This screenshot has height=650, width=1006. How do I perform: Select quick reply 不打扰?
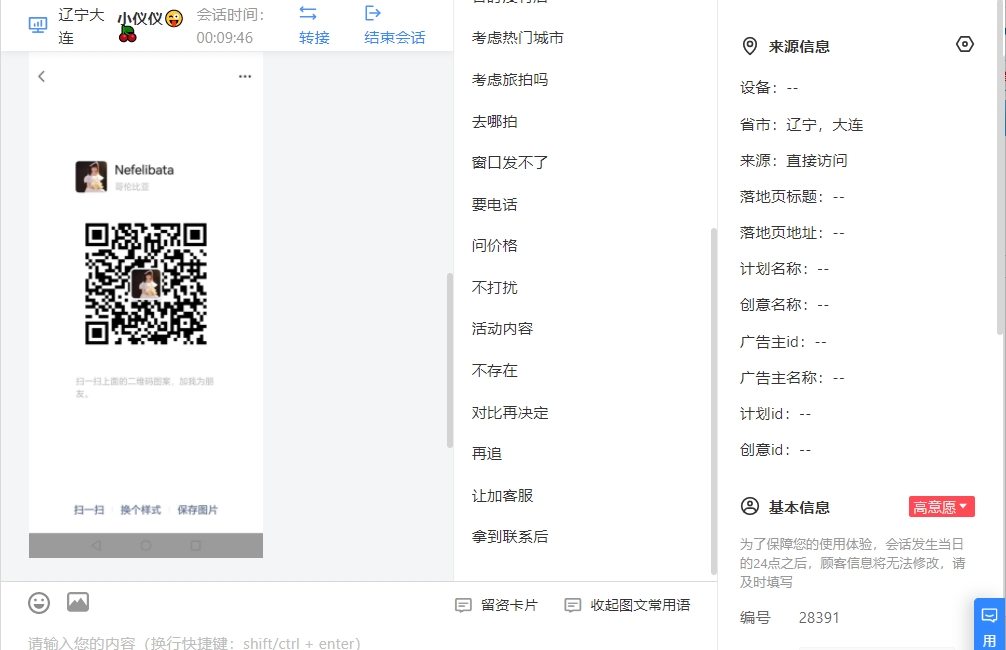click(494, 287)
